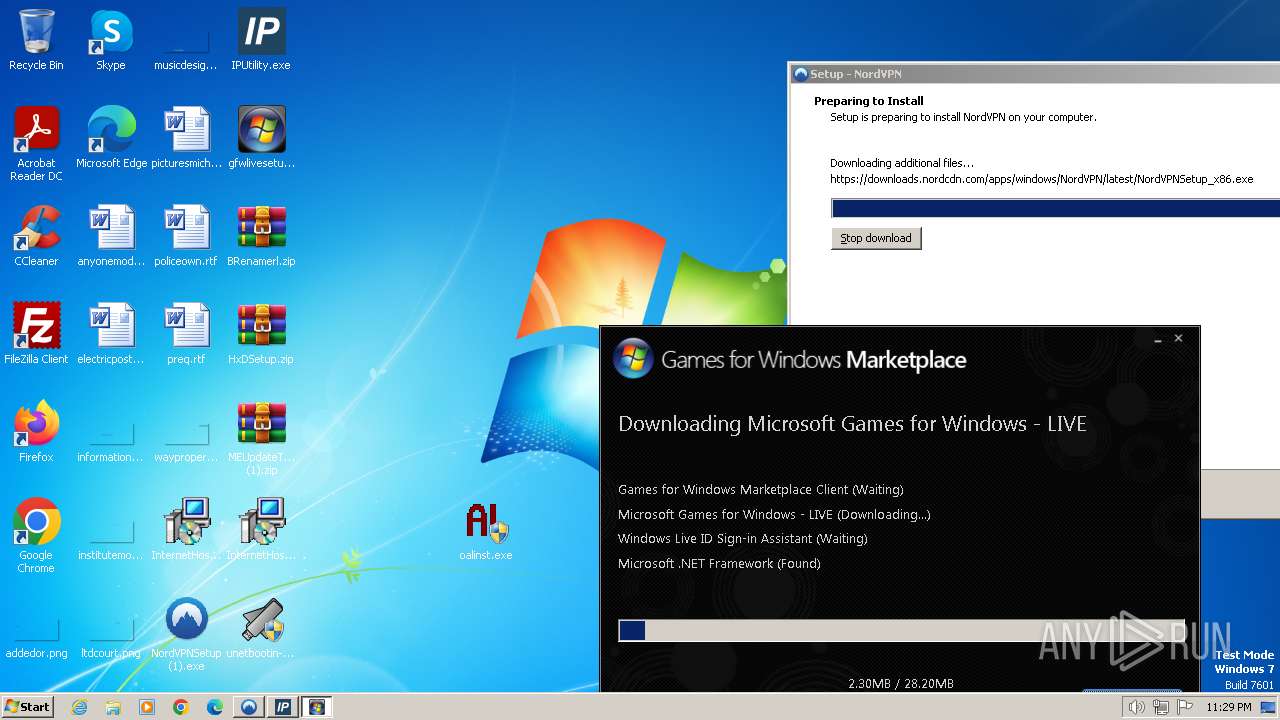Click the volume tray icon
This screenshot has height=720, width=1280.
1136,707
